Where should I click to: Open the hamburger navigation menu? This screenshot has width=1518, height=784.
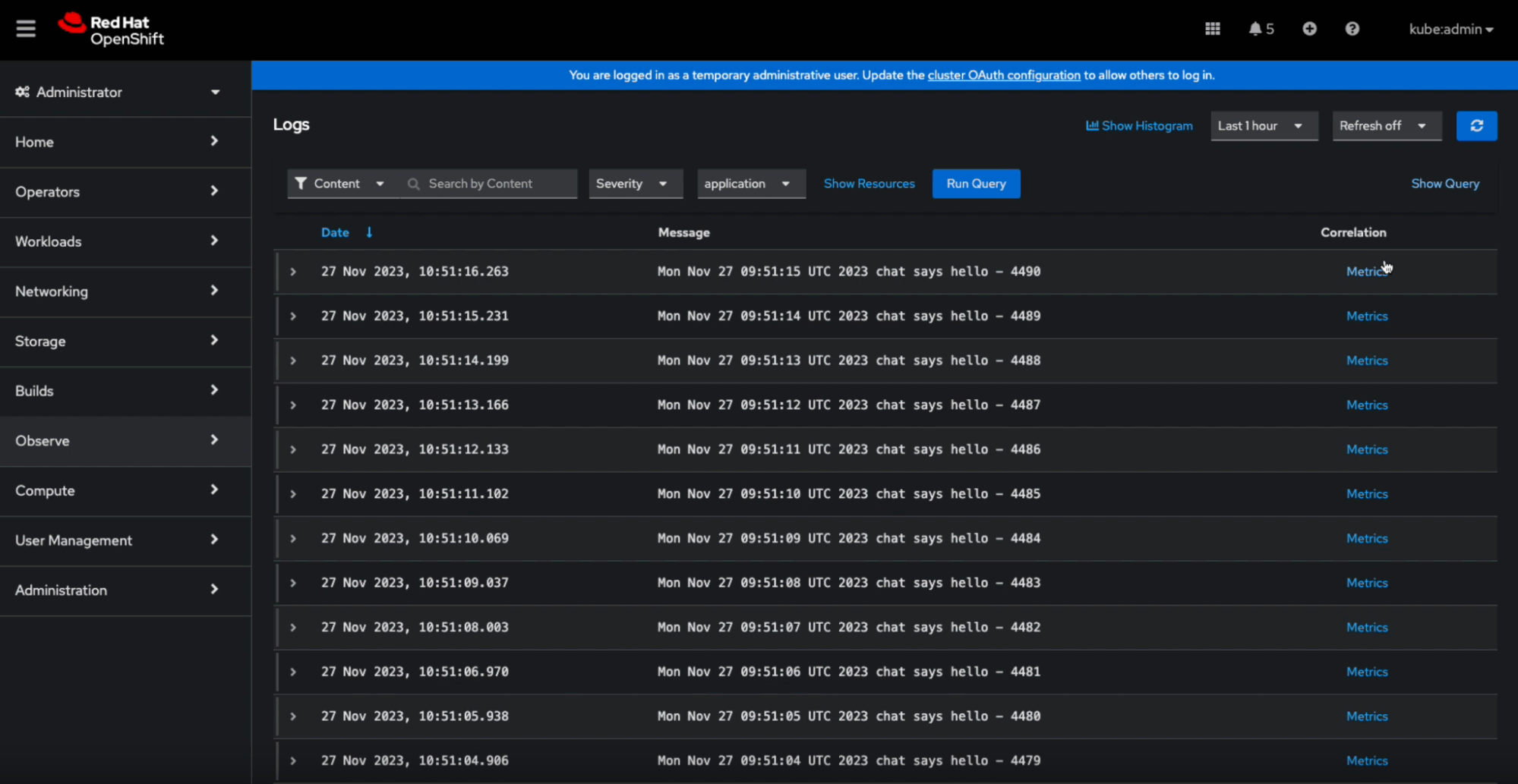pos(26,29)
